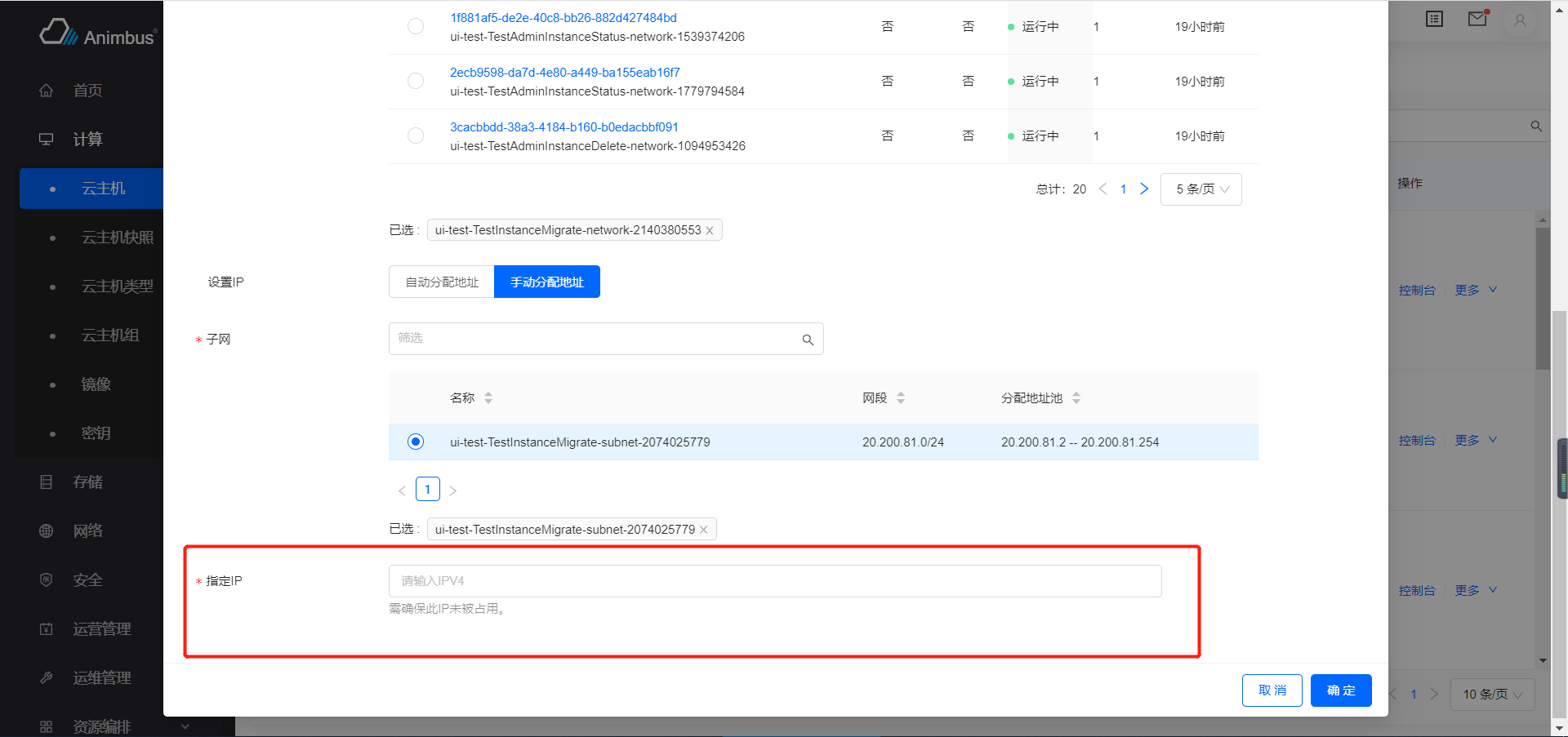
Task: Click the 确定 confirm button
Action: point(1340,690)
